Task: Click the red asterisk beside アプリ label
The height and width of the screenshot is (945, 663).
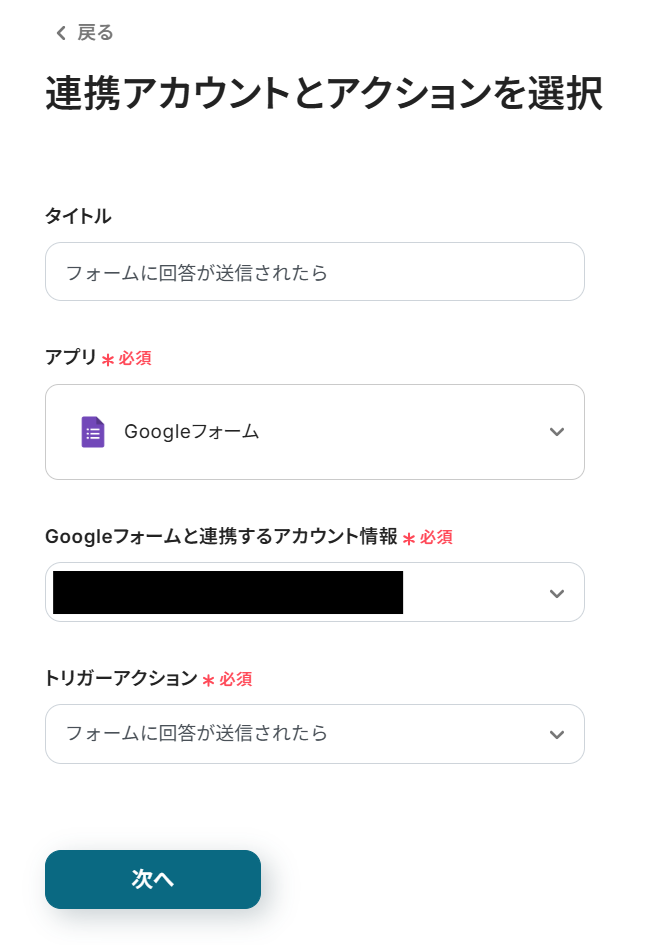Action: click(x=108, y=359)
